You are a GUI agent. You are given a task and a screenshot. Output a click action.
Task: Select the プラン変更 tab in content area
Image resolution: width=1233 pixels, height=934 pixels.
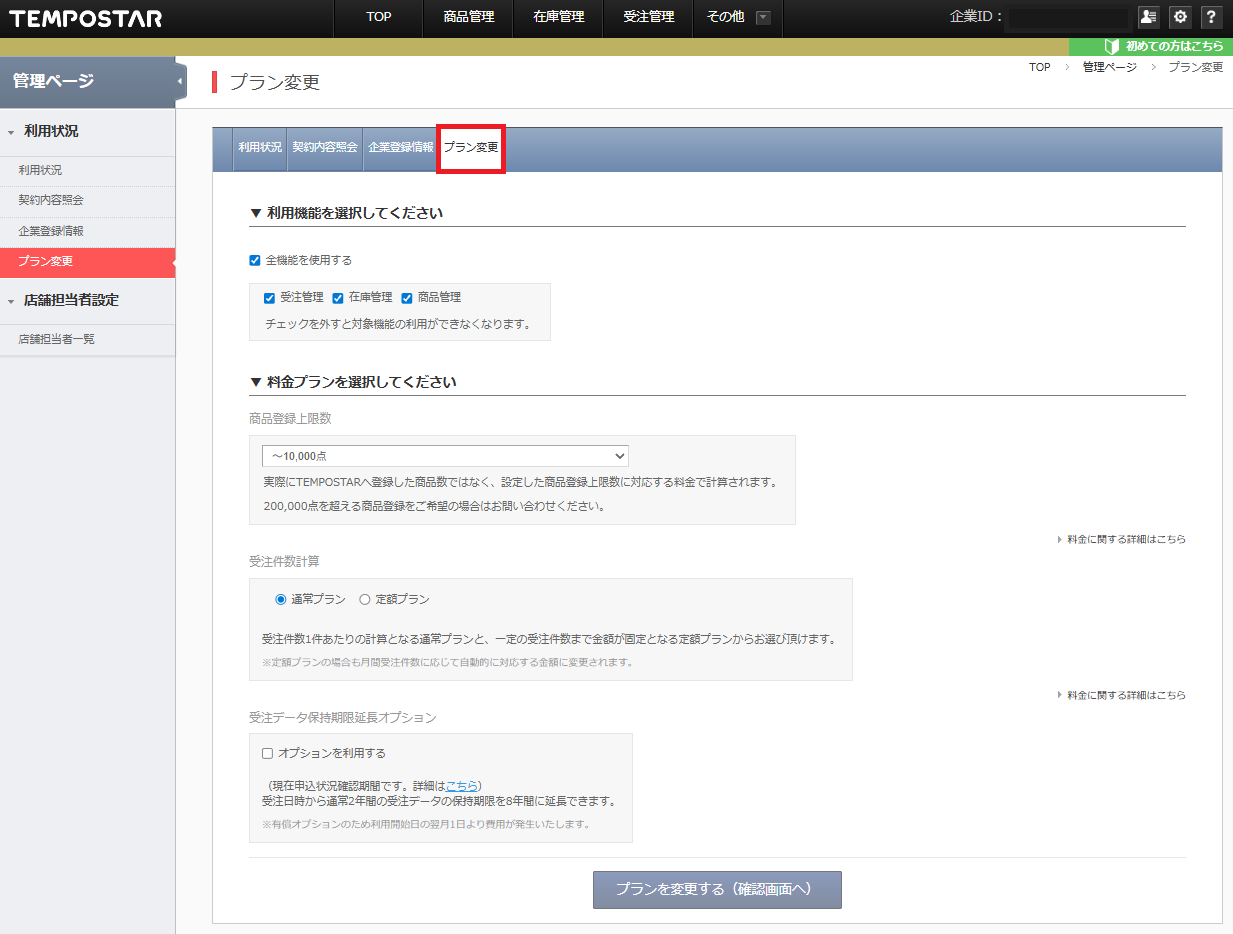tap(471, 148)
